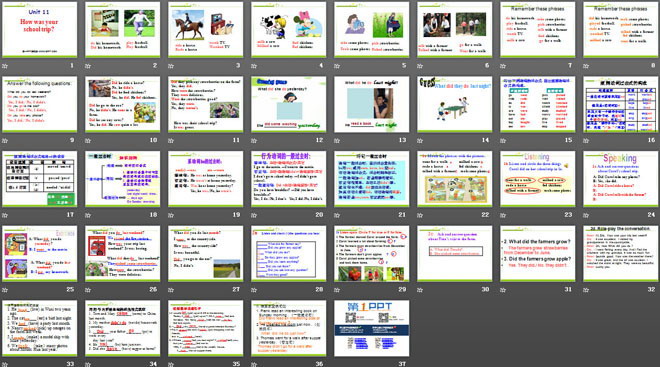Image resolution: width=660 pixels, height=367 pixels.
Task: Select slide 19 thumbnail
Action: (205, 178)
